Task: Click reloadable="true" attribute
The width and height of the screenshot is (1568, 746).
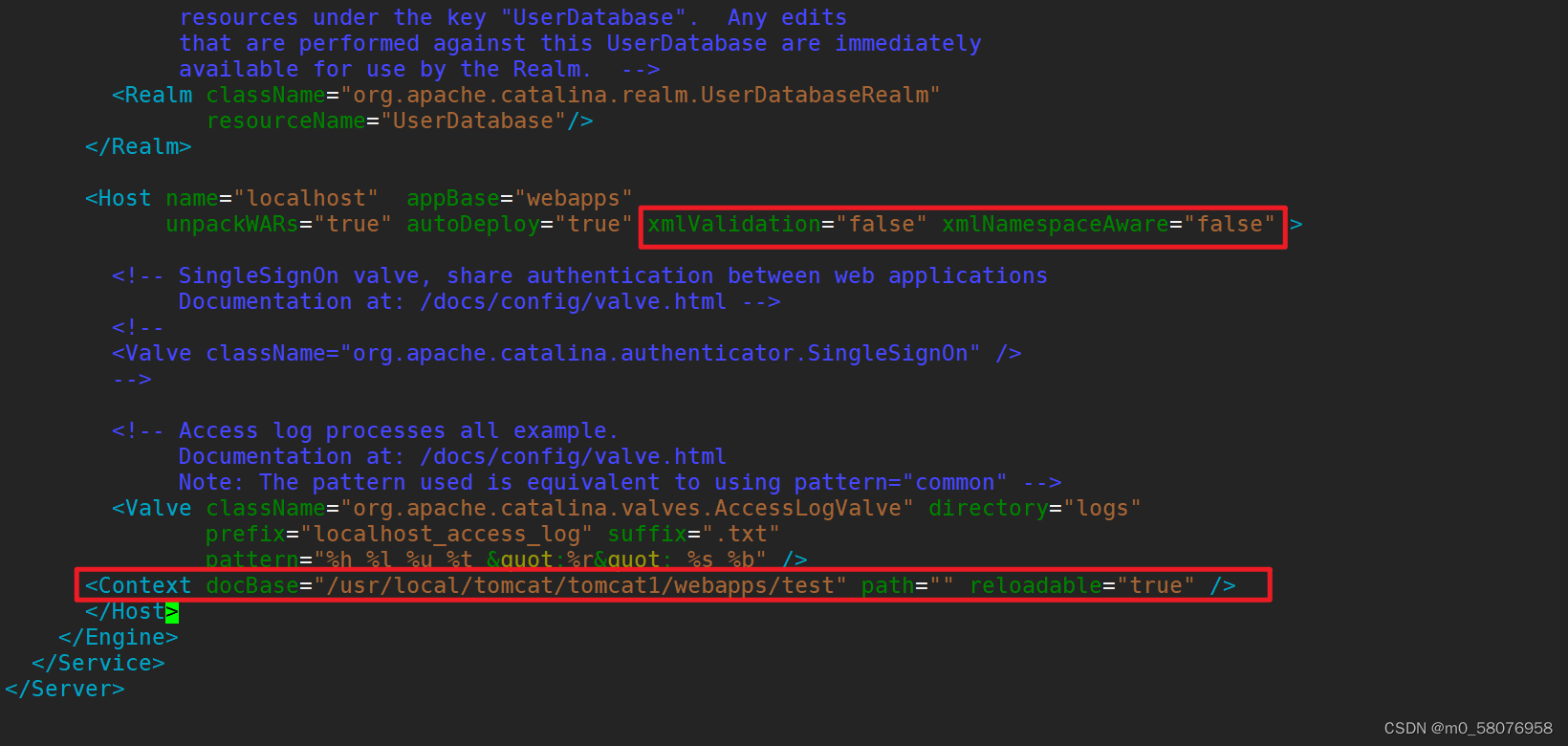Action: click(1082, 586)
